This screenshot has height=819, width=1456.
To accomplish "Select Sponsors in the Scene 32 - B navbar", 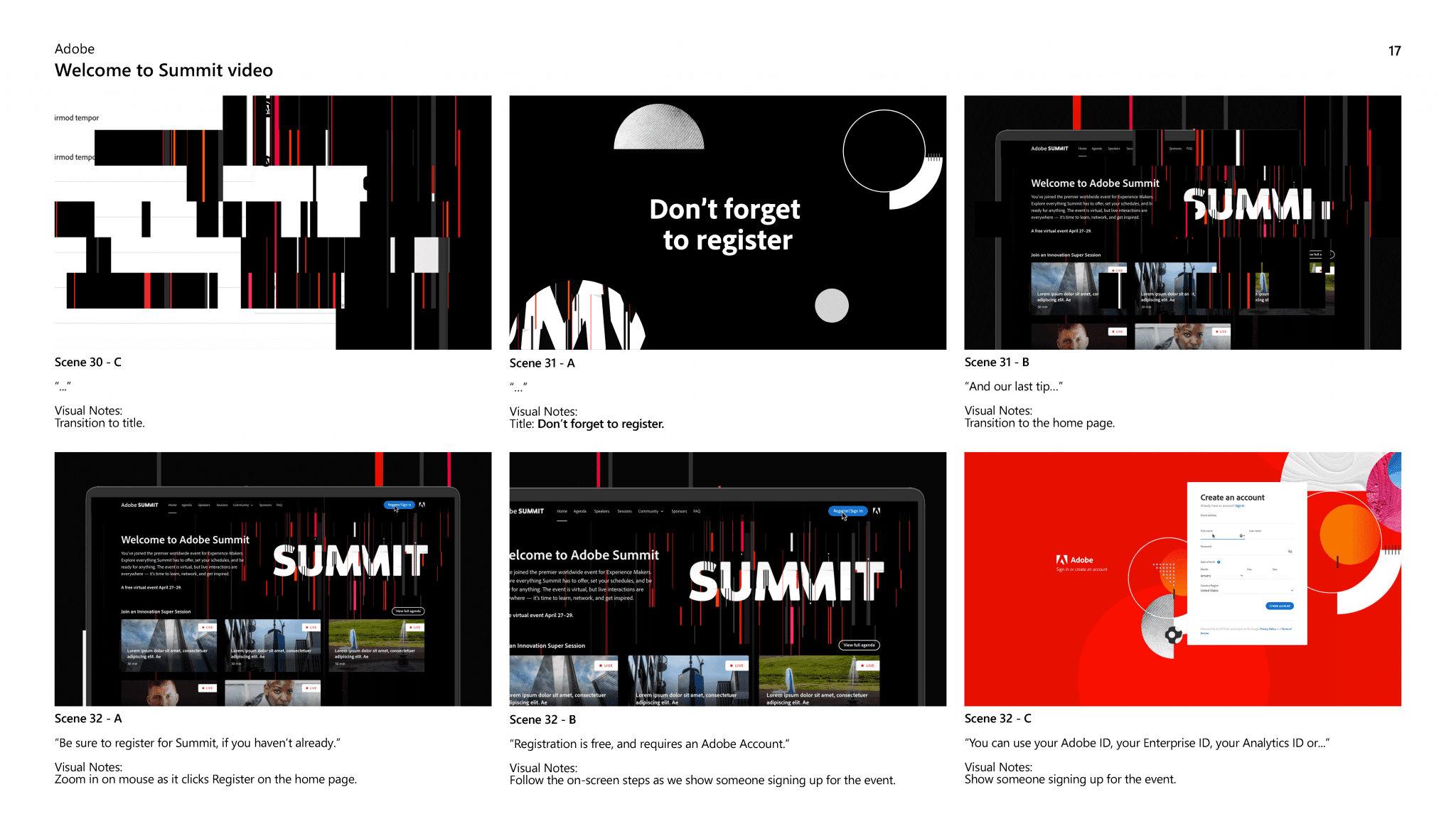I will pos(679,511).
